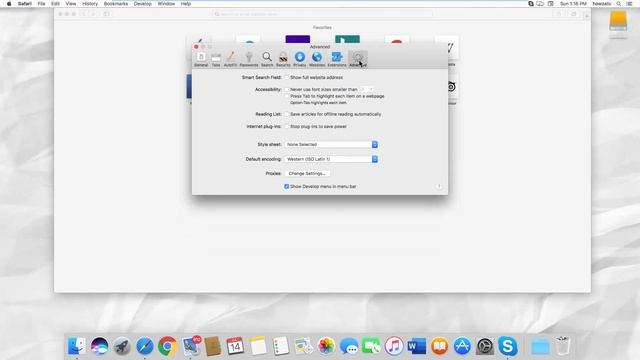
Task: Open iTunes from the Dock
Action: click(394, 346)
